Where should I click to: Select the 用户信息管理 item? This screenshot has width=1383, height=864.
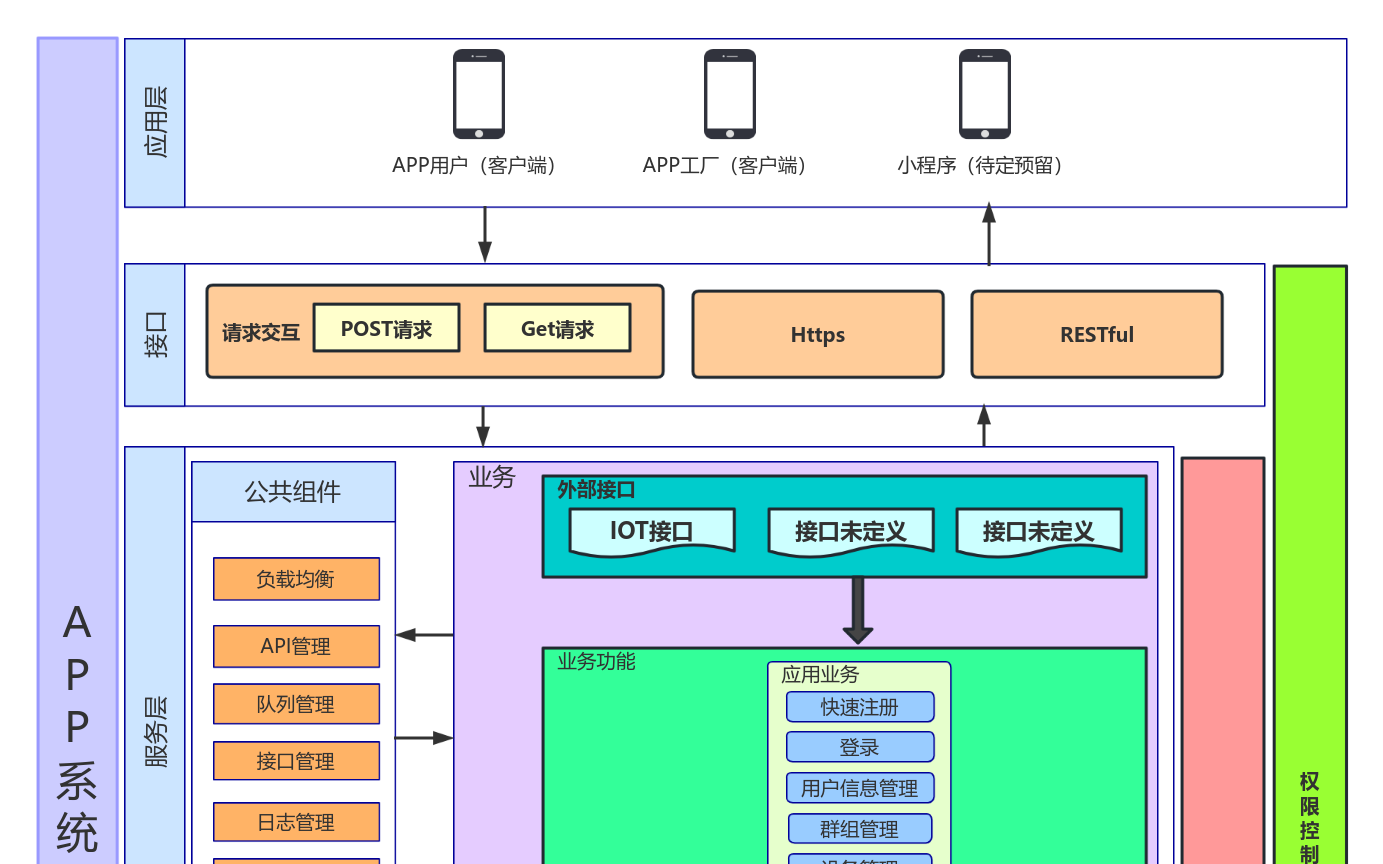[x=860, y=788]
